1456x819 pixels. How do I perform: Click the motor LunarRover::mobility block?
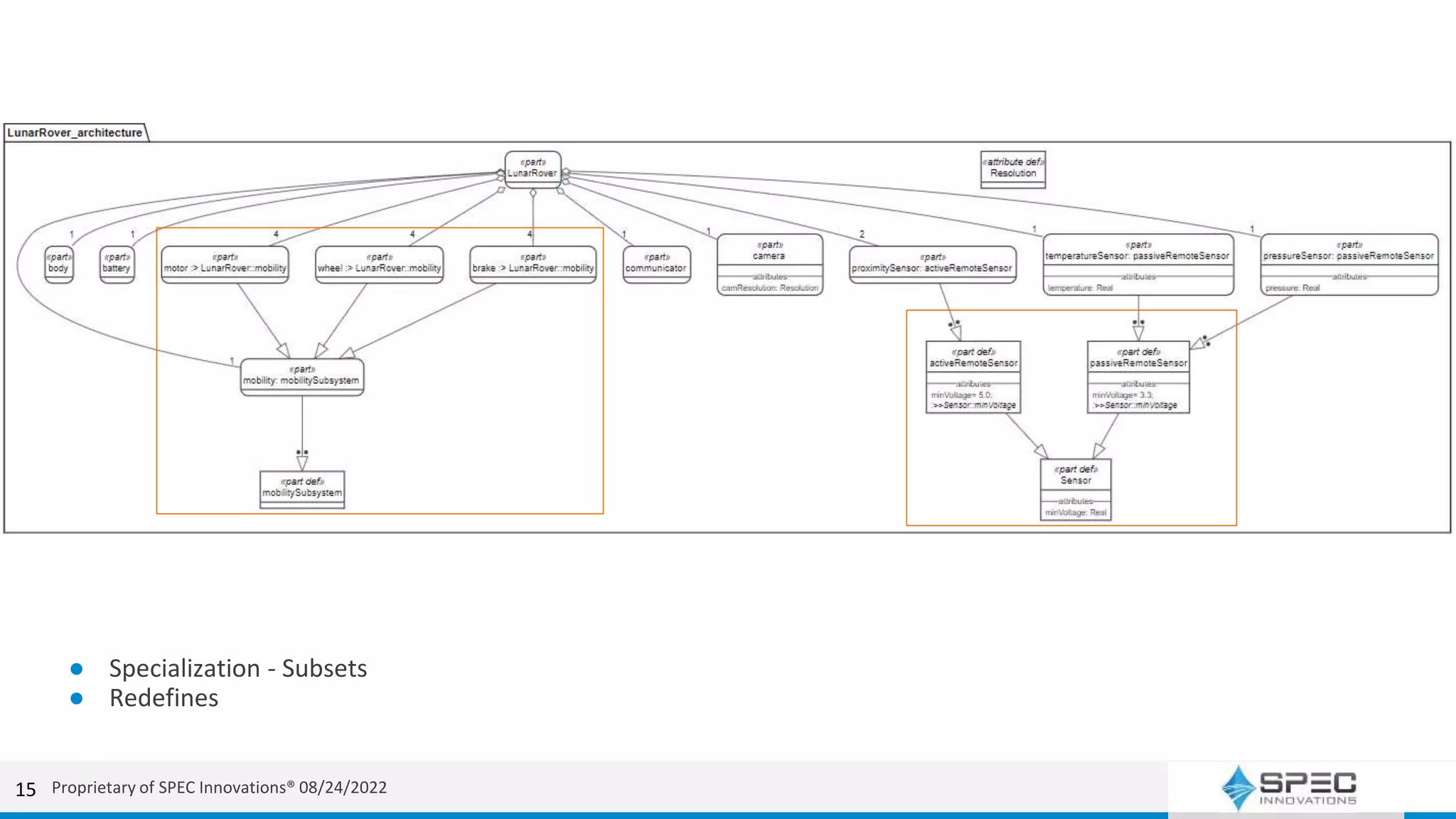click(225, 264)
